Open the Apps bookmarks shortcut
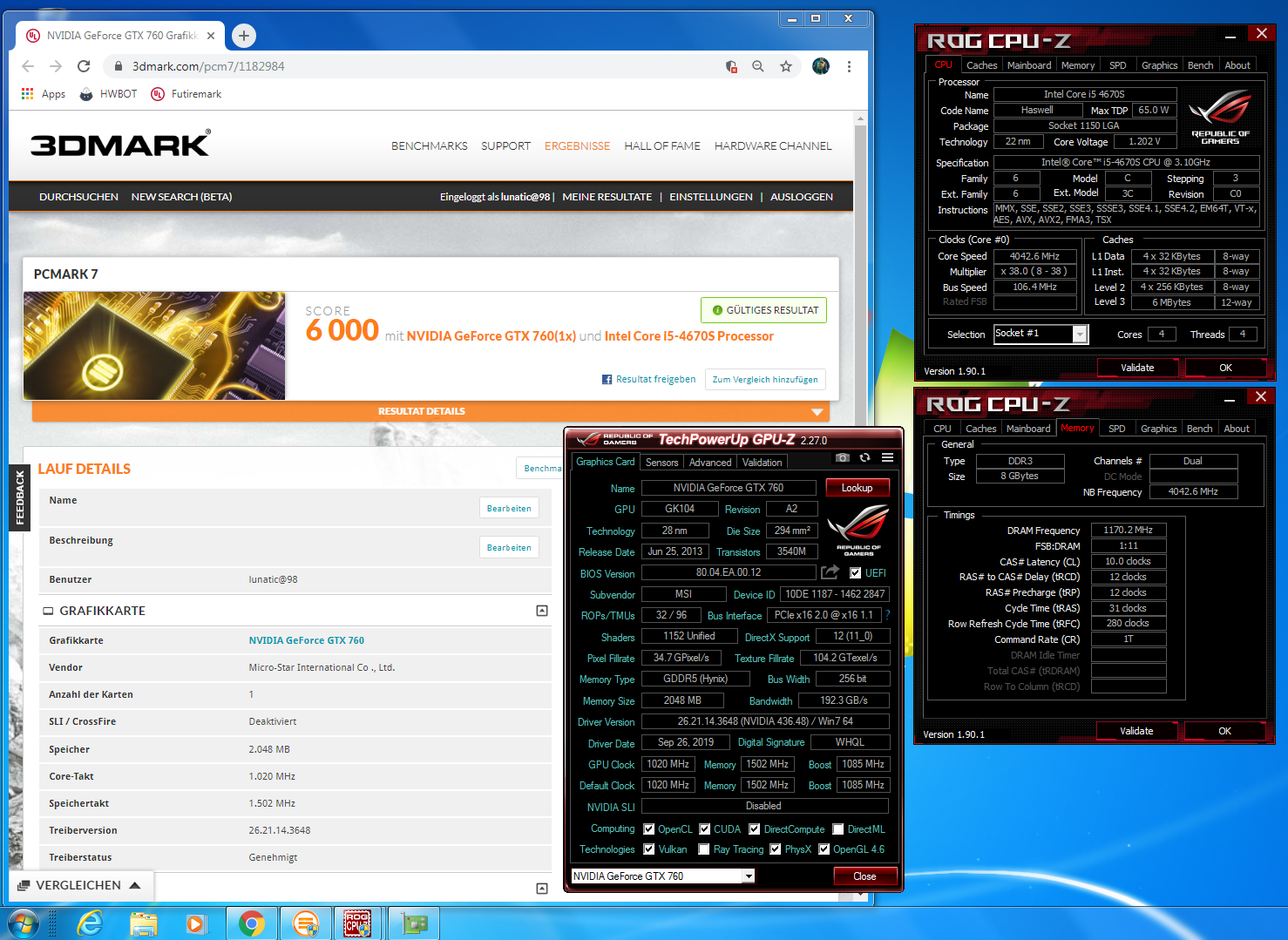 click(44, 94)
